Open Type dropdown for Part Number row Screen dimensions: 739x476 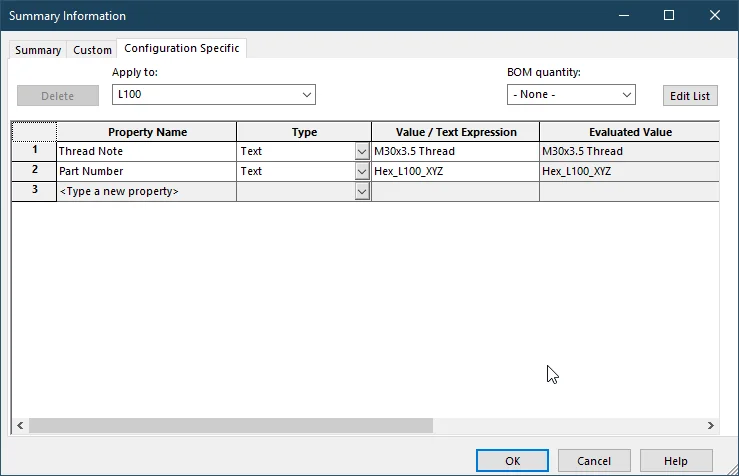click(x=362, y=171)
